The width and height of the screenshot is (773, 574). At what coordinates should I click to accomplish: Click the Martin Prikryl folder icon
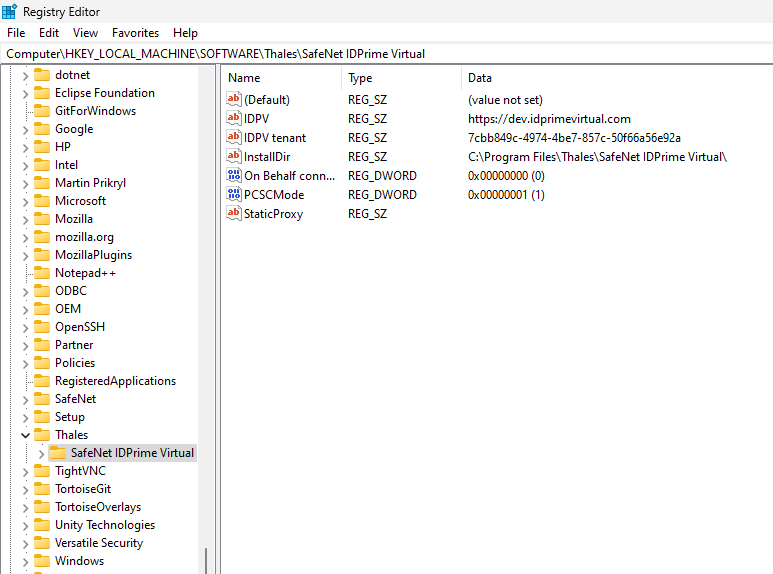tap(42, 183)
